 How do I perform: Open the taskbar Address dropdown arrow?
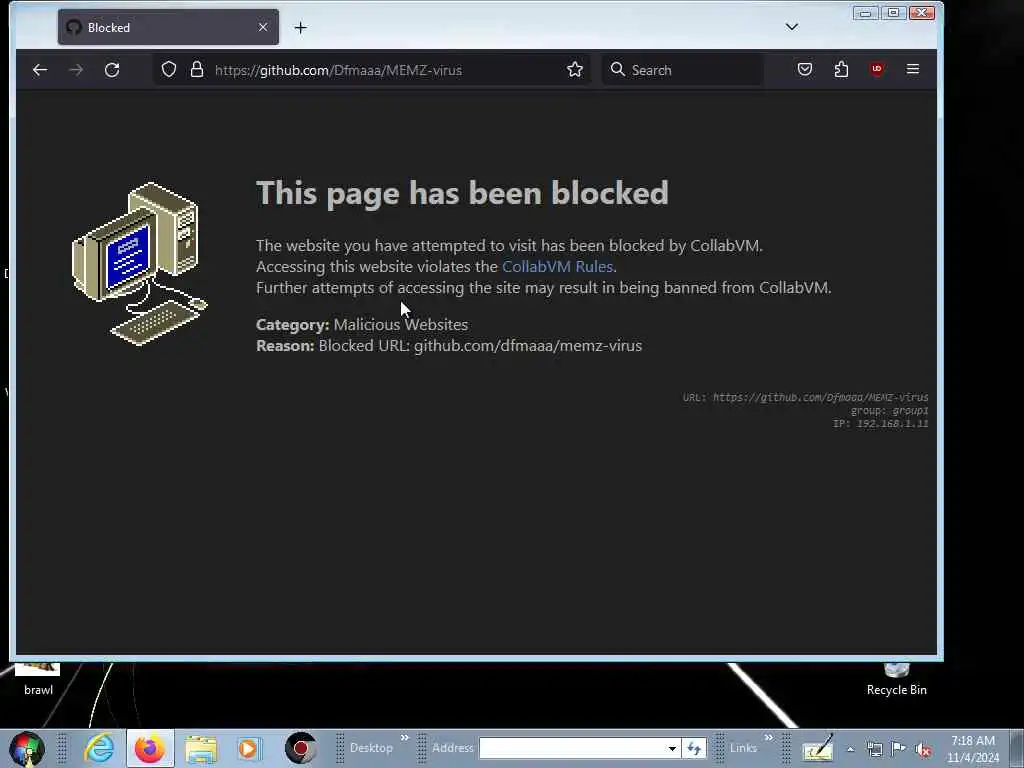[x=671, y=748]
